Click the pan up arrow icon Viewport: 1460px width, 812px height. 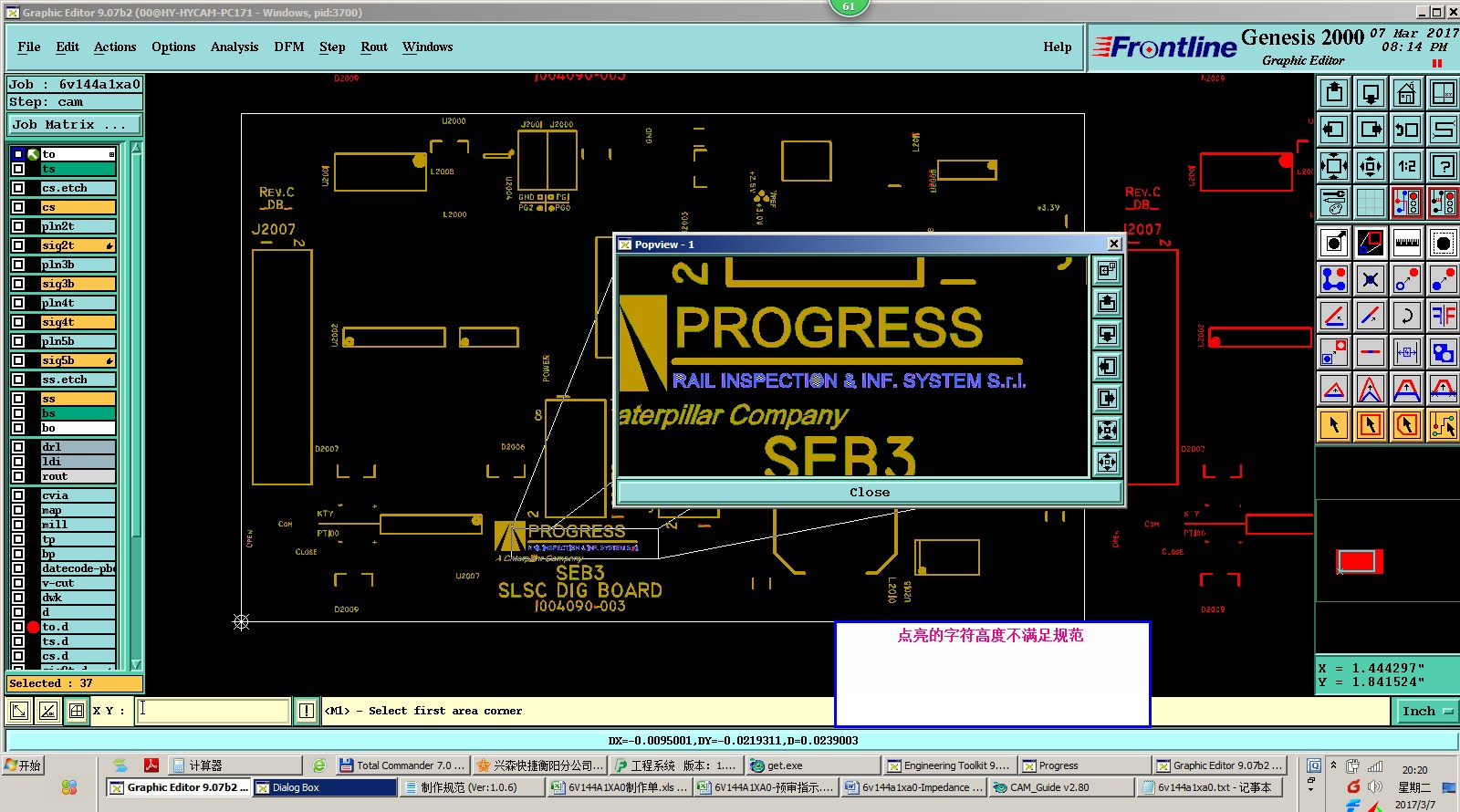(1334, 93)
